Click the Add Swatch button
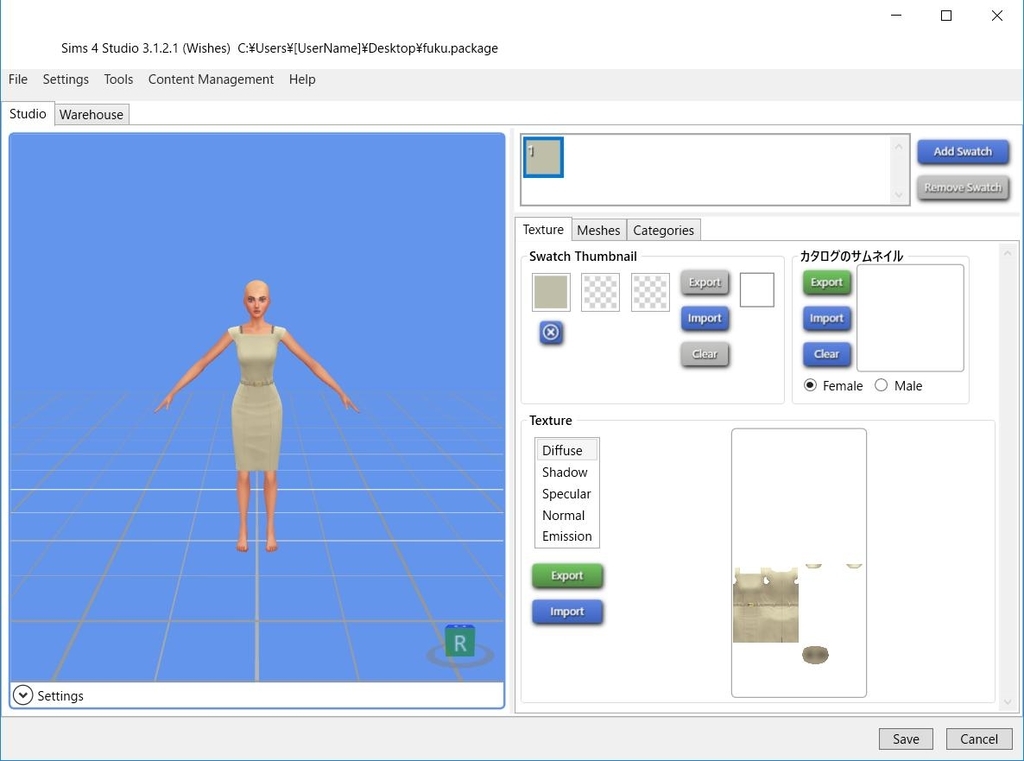 pos(963,152)
